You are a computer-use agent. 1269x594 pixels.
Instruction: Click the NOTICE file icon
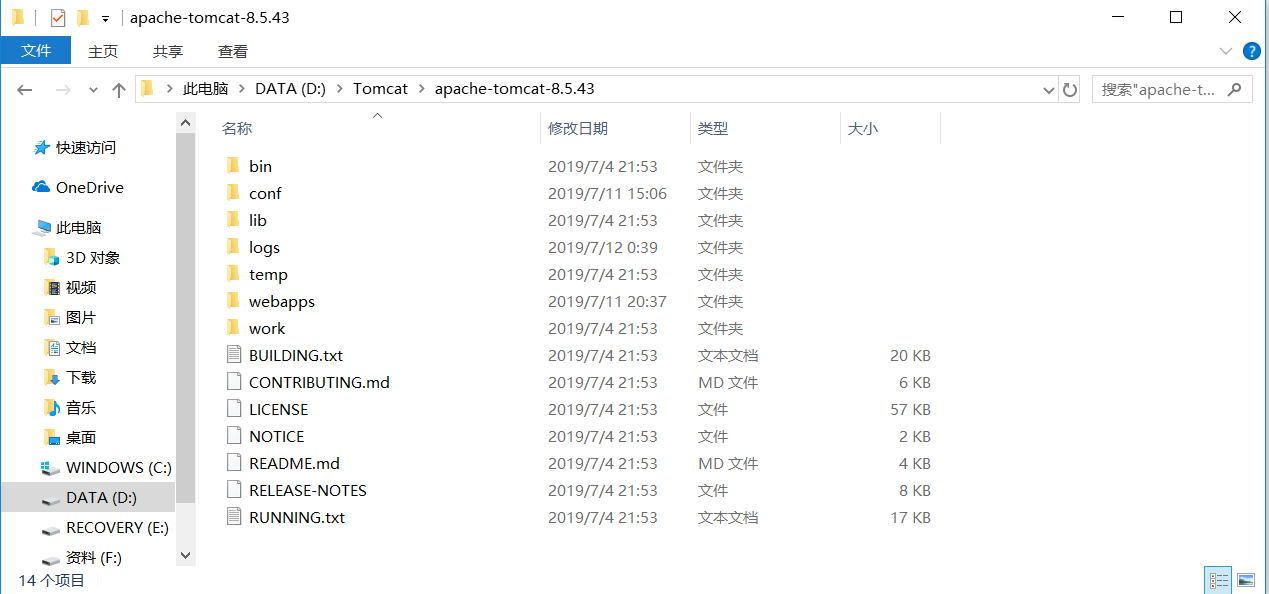(234, 436)
